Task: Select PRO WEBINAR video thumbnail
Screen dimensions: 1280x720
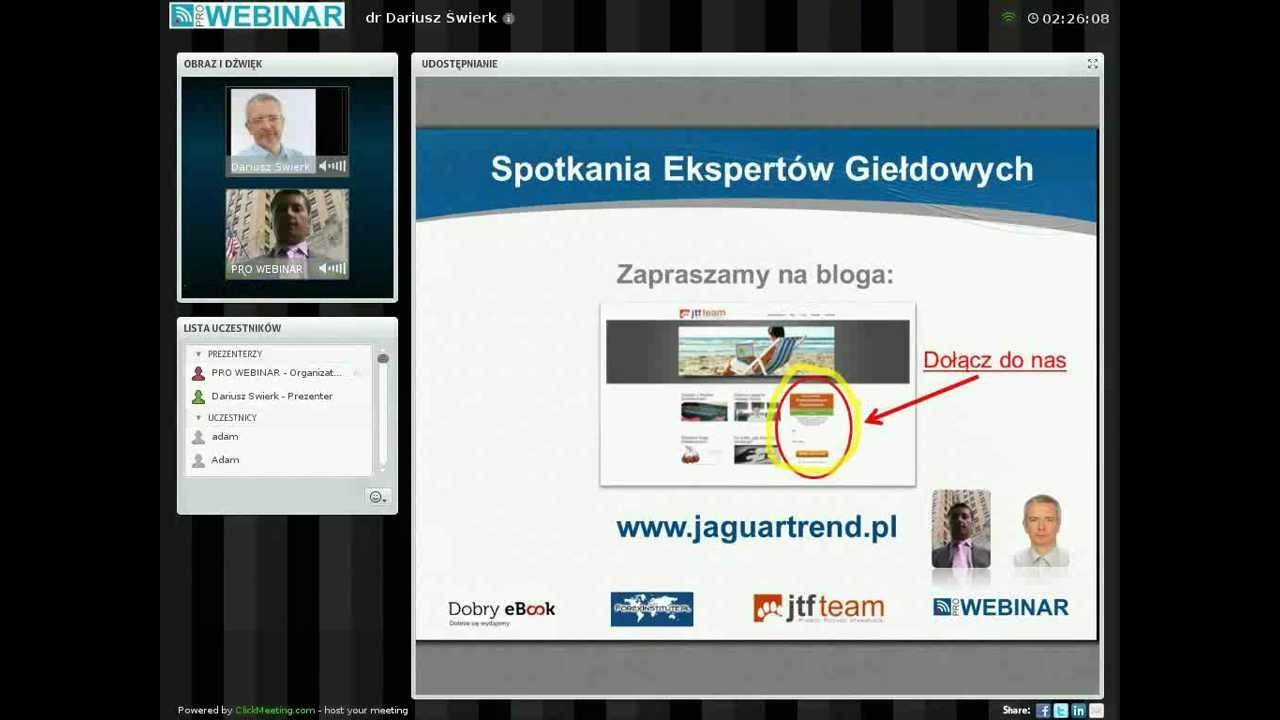Action: [287, 233]
